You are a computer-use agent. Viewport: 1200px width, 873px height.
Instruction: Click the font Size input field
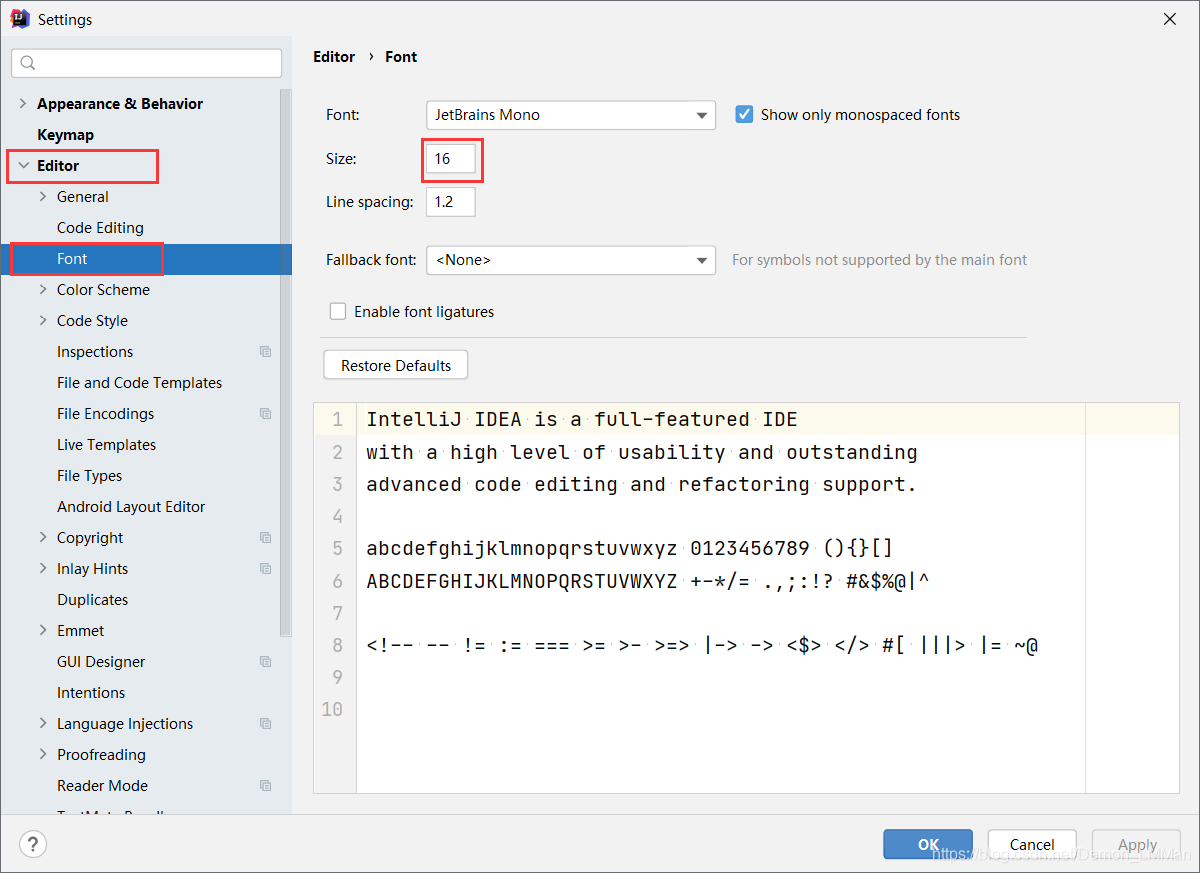point(450,159)
